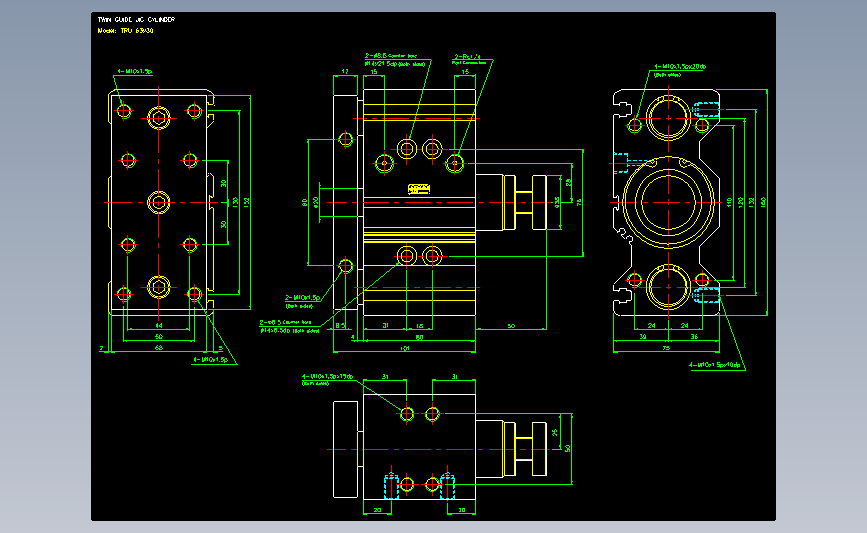Select the 'ø35' rod end dimension
867x533 pixels.
tap(557, 202)
